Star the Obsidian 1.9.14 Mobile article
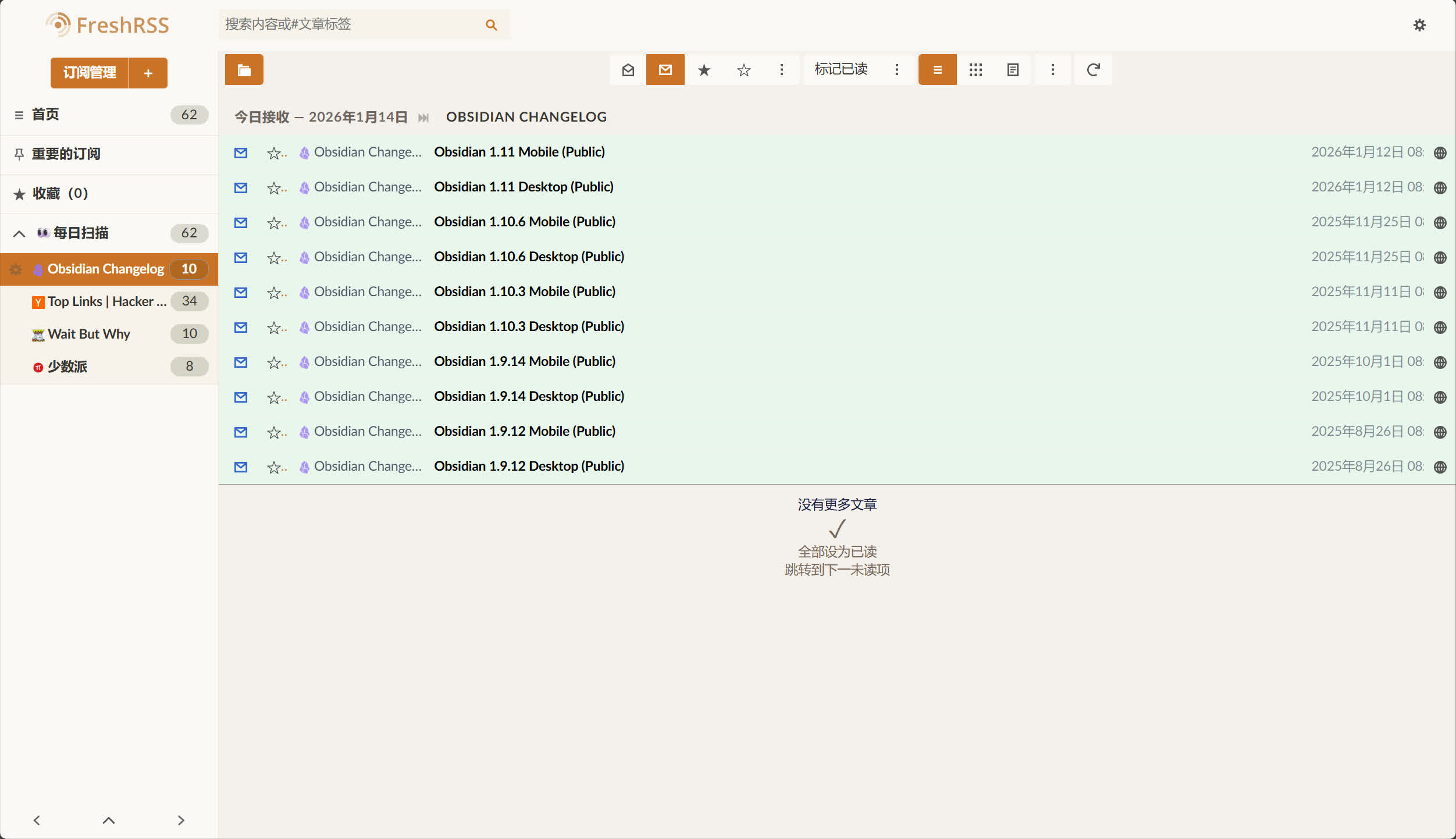The height and width of the screenshot is (839, 1456). point(273,362)
